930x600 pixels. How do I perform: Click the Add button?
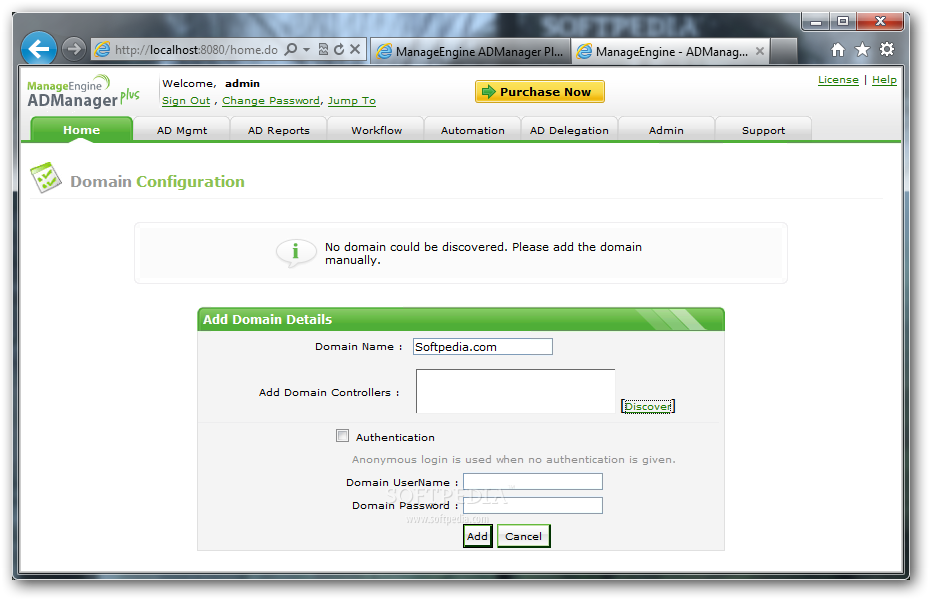[477, 536]
